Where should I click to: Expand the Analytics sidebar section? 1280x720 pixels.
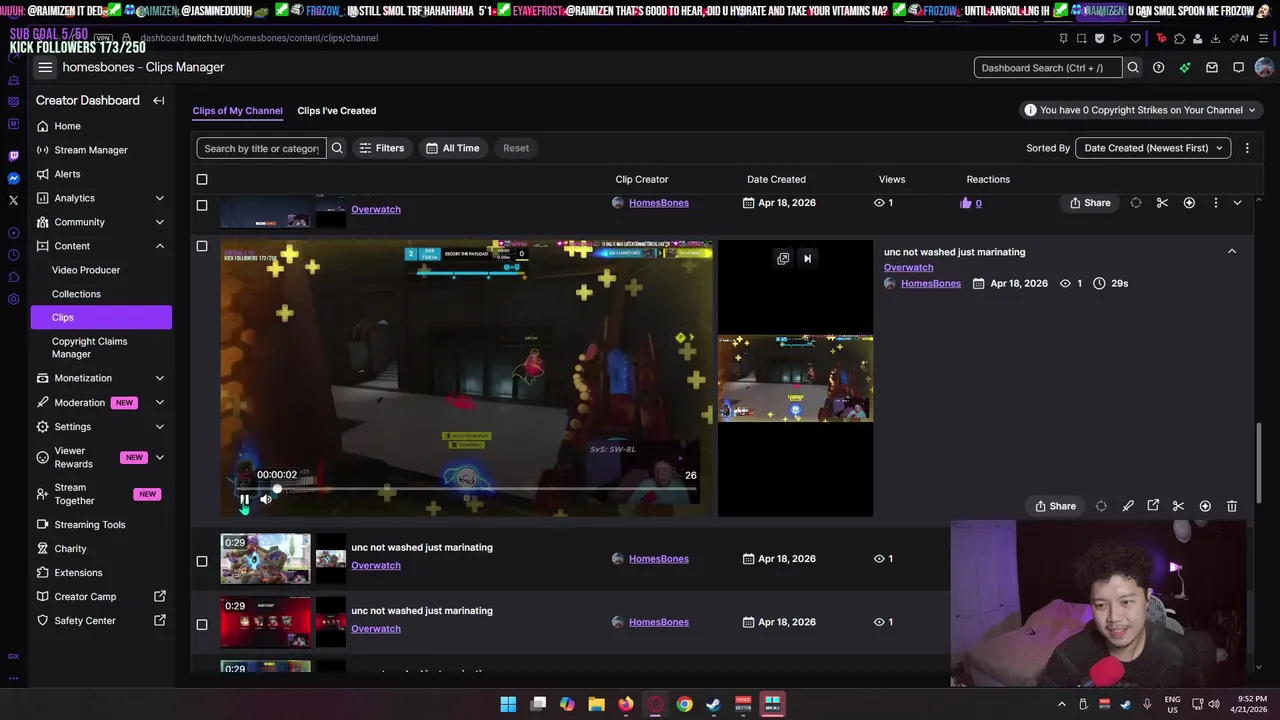[160, 198]
